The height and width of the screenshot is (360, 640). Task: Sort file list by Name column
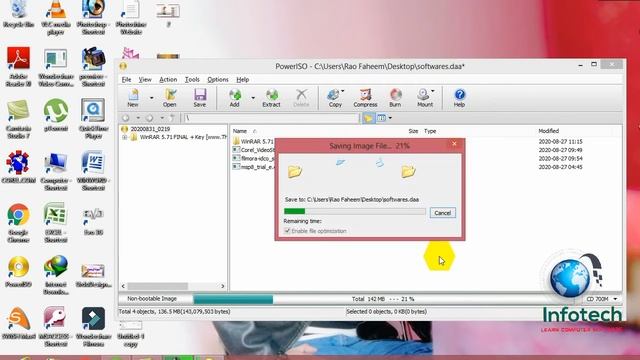click(x=240, y=131)
